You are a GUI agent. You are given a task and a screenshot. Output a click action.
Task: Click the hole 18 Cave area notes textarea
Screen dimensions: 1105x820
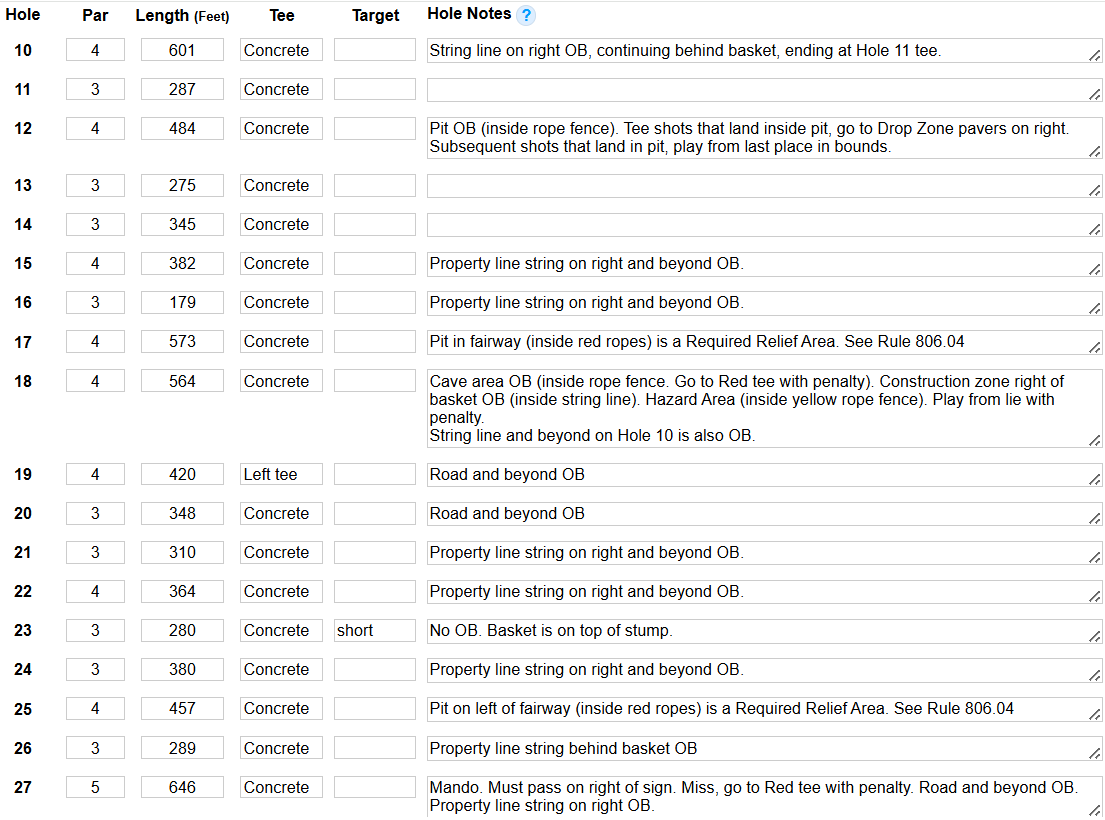click(x=760, y=408)
